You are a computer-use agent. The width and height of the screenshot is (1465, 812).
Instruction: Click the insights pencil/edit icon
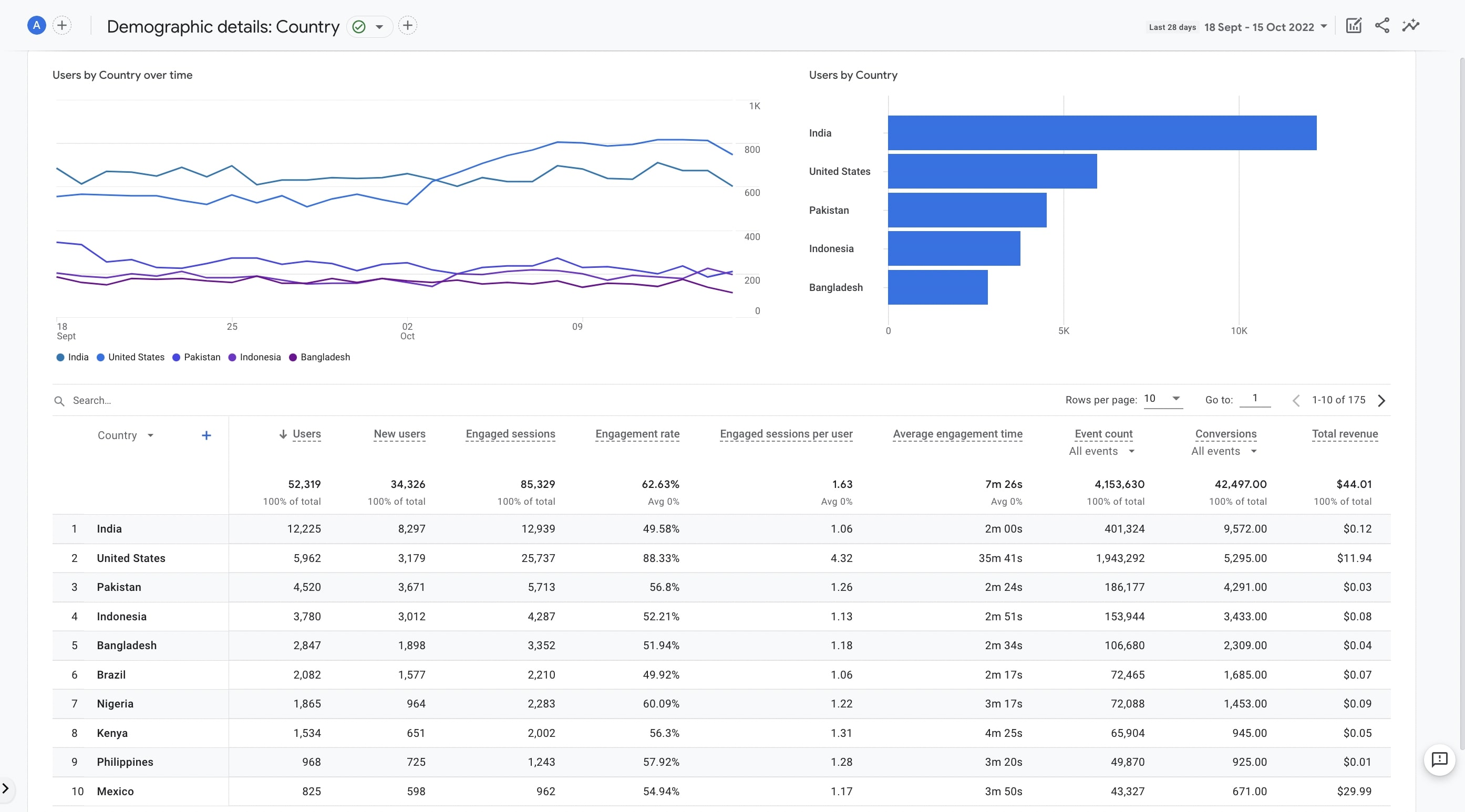[x=1354, y=25]
